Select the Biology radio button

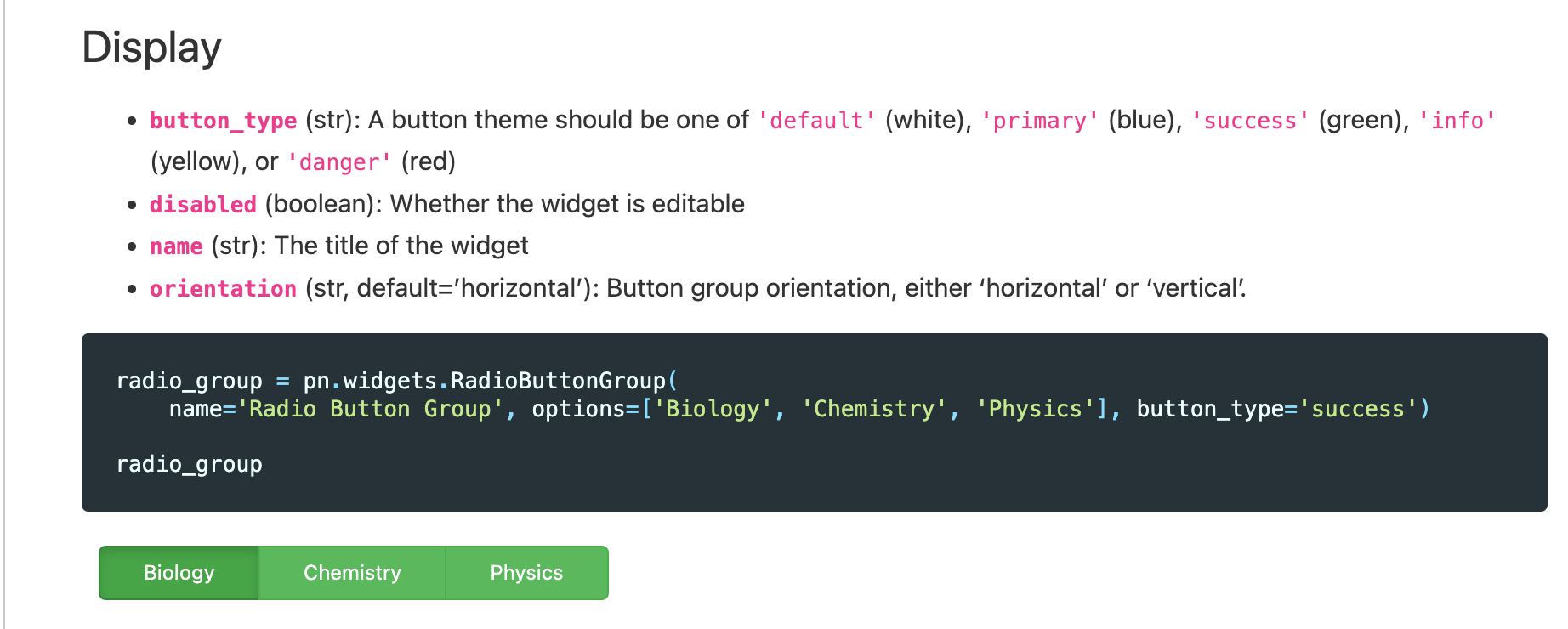point(179,573)
